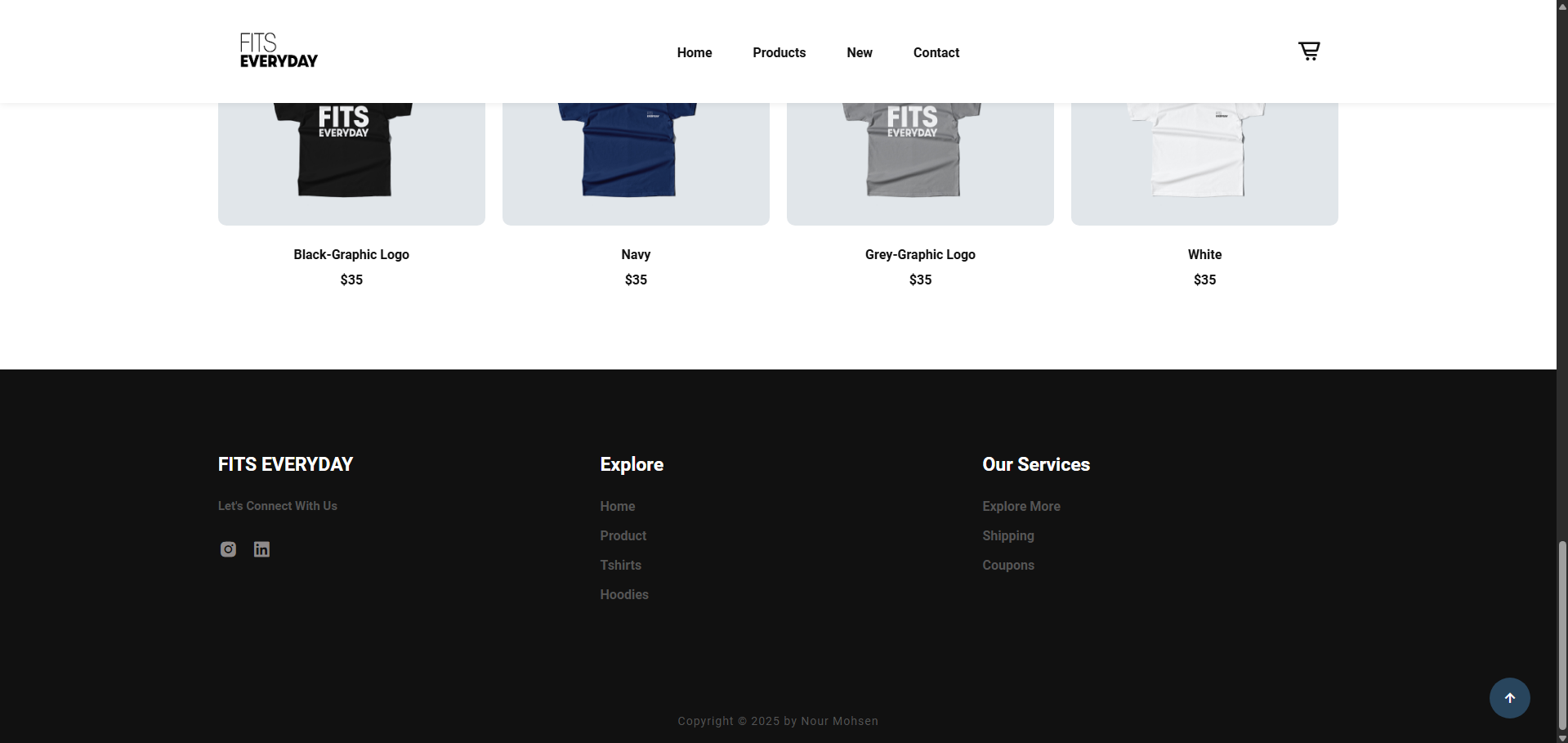The height and width of the screenshot is (743, 1568).
Task: Click the page vertical scrollbar thumb
Action: (x=1562, y=635)
